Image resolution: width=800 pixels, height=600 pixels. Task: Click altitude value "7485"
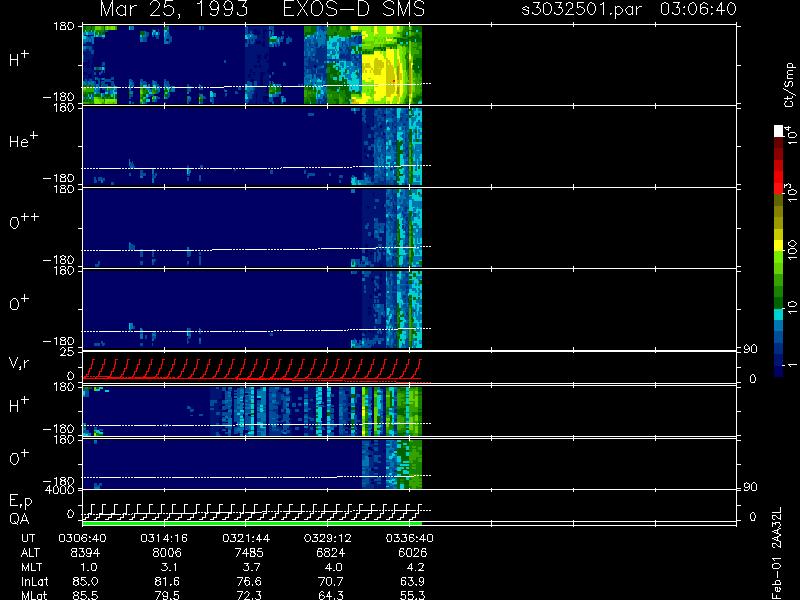pos(248,553)
